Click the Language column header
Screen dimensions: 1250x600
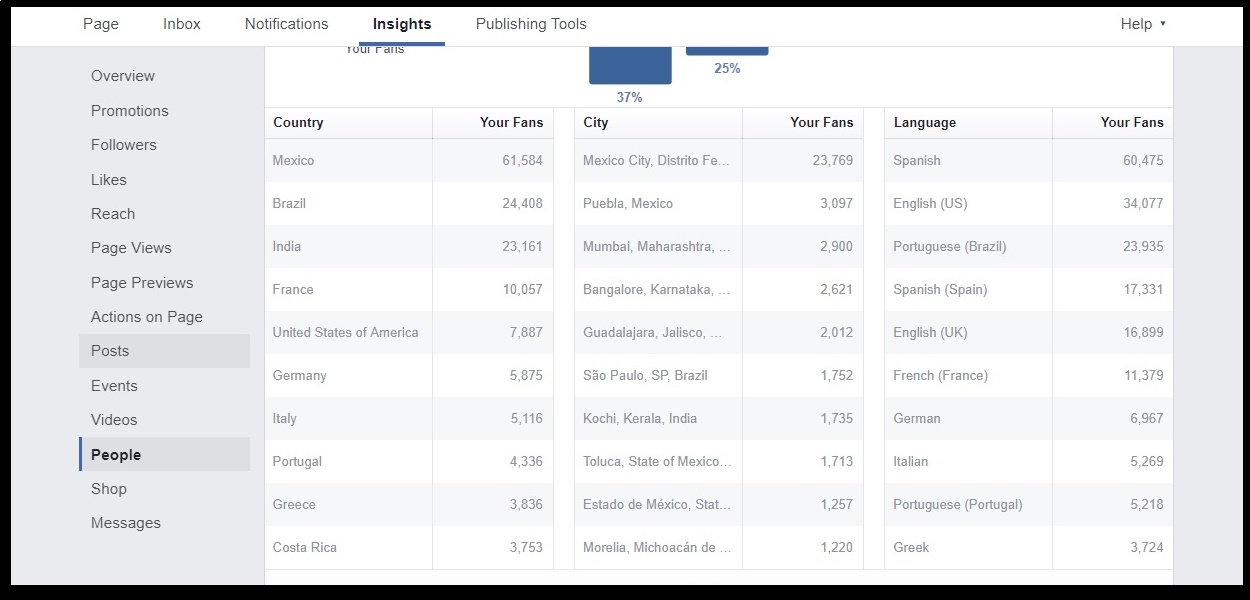(968, 123)
